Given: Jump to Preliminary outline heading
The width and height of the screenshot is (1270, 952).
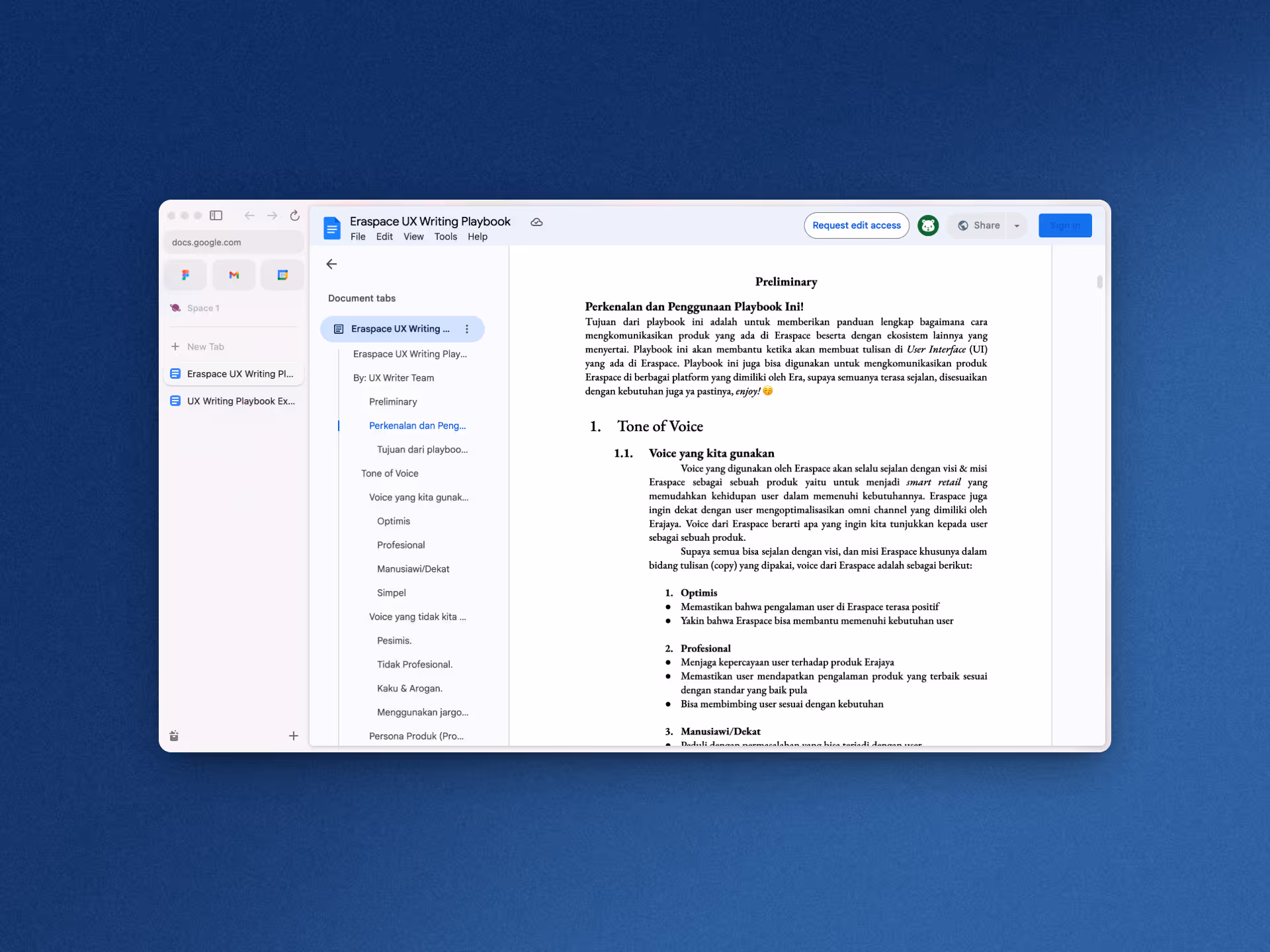Looking at the screenshot, I should (393, 402).
